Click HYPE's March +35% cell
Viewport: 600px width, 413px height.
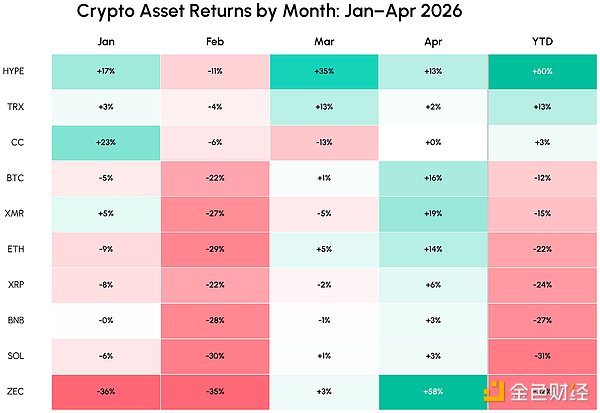tap(324, 72)
